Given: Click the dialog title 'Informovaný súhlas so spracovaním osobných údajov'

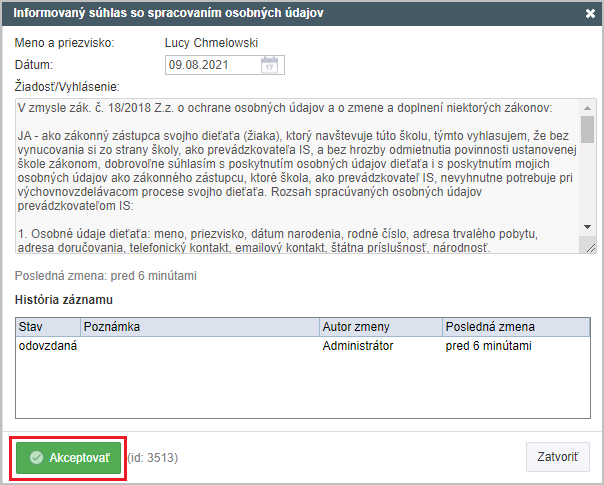Looking at the screenshot, I should (x=168, y=13).
